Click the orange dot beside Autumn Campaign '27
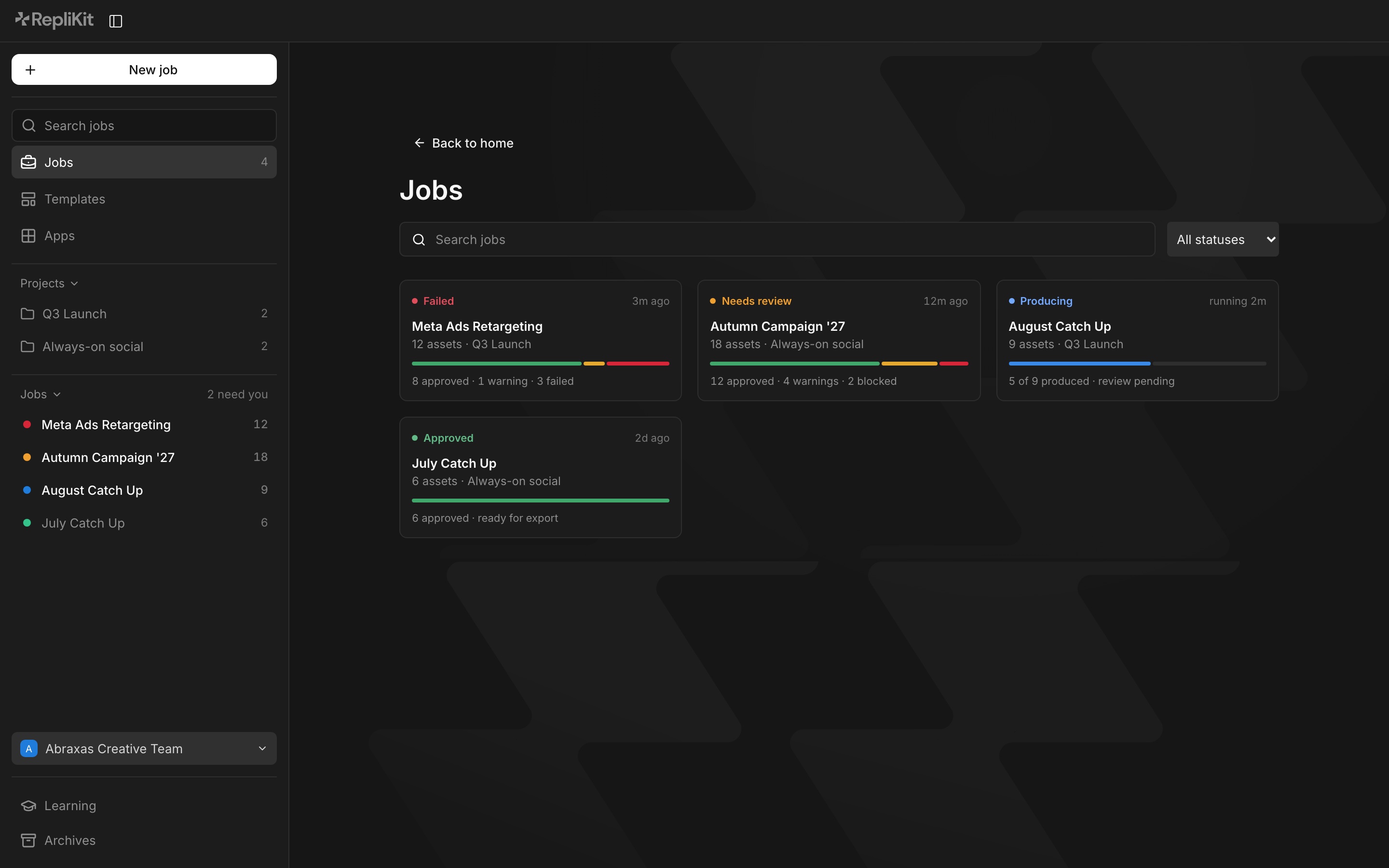Screen dimensions: 1389x868 click(x=27, y=457)
